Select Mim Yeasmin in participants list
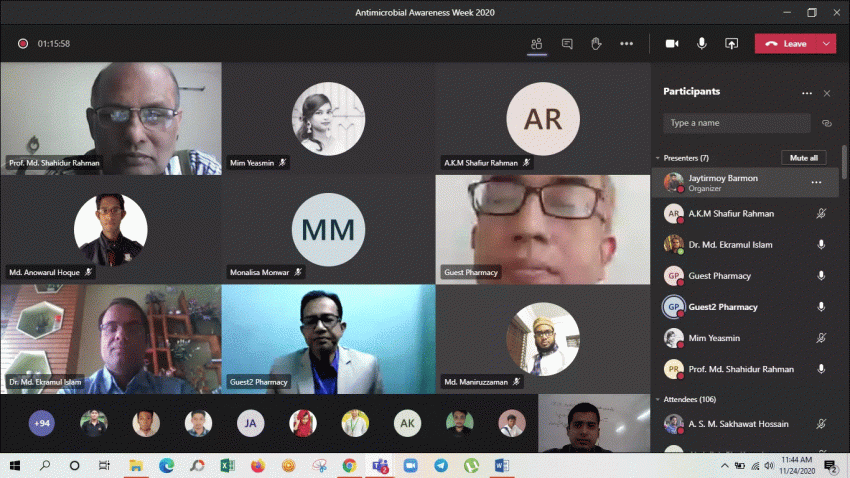Viewport: 850px width, 478px height. point(745,338)
